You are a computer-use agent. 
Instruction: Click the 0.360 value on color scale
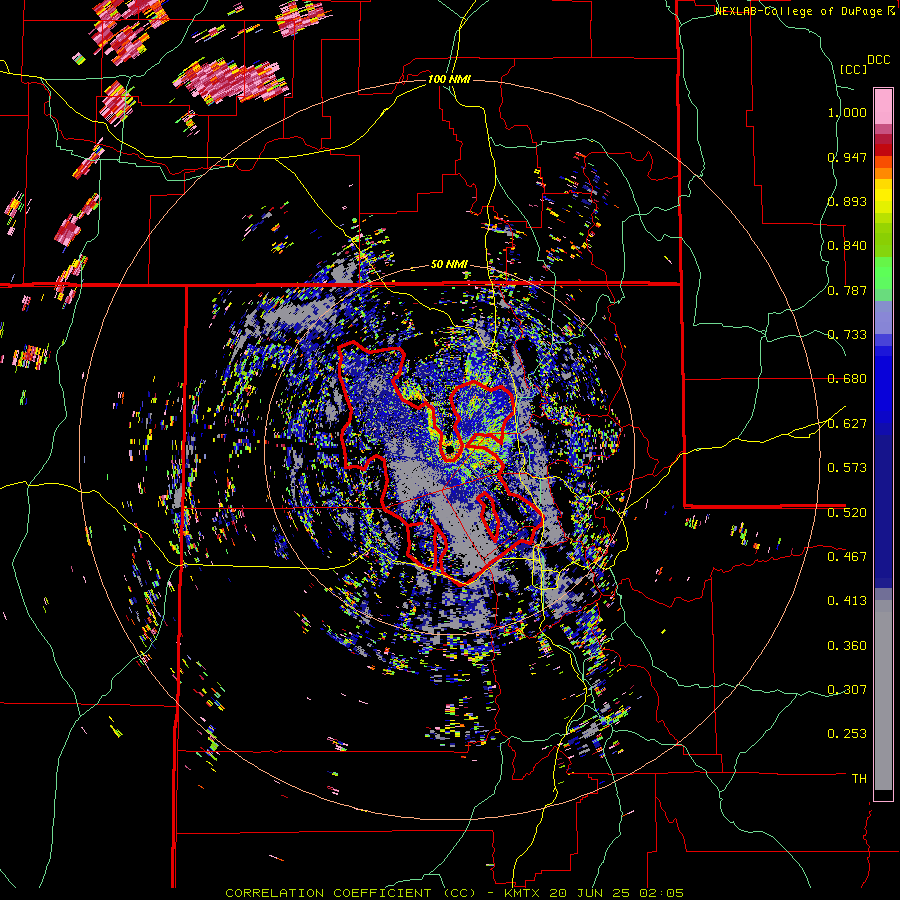pyautogui.click(x=847, y=646)
